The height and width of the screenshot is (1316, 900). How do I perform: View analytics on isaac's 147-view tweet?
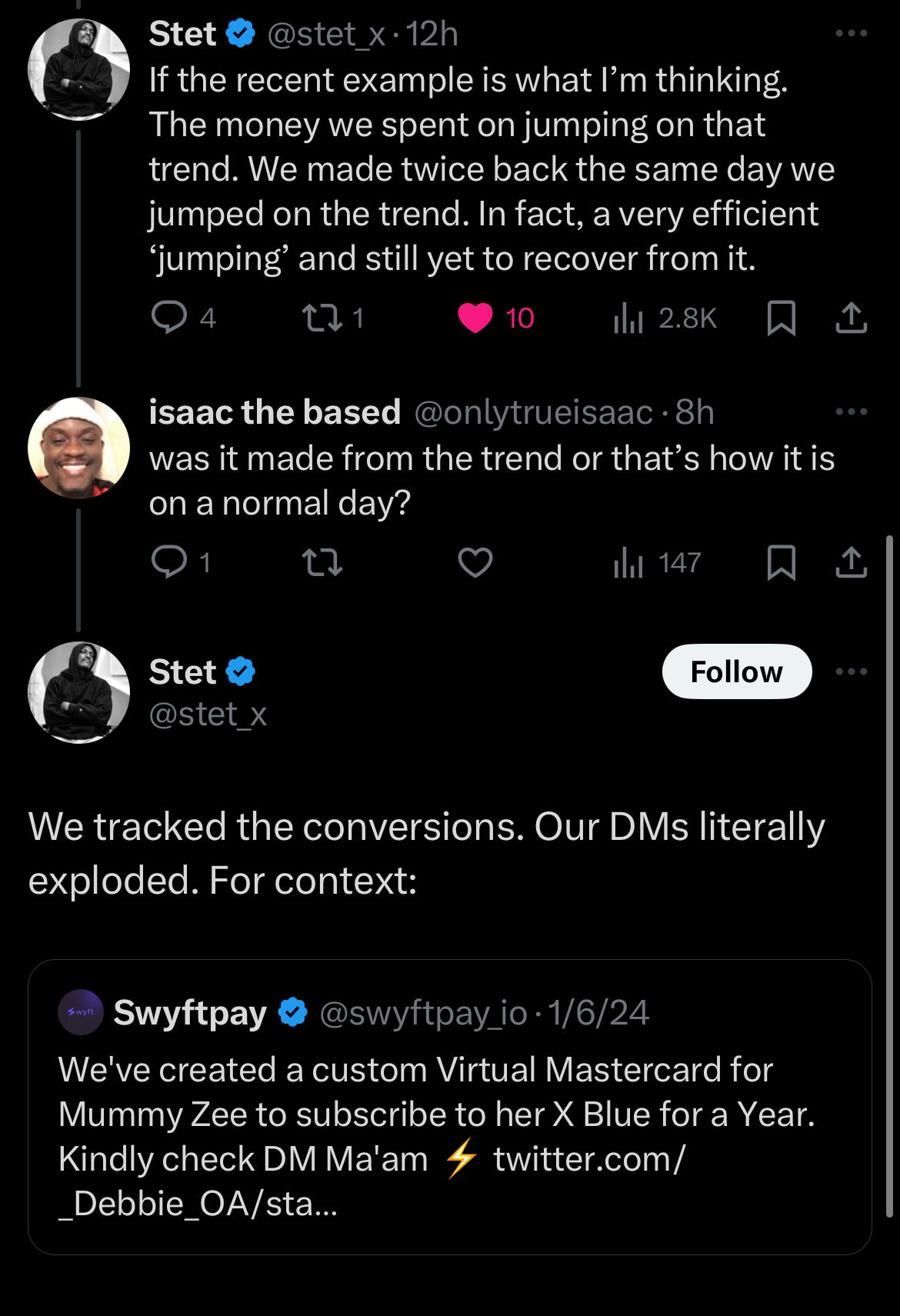629,562
